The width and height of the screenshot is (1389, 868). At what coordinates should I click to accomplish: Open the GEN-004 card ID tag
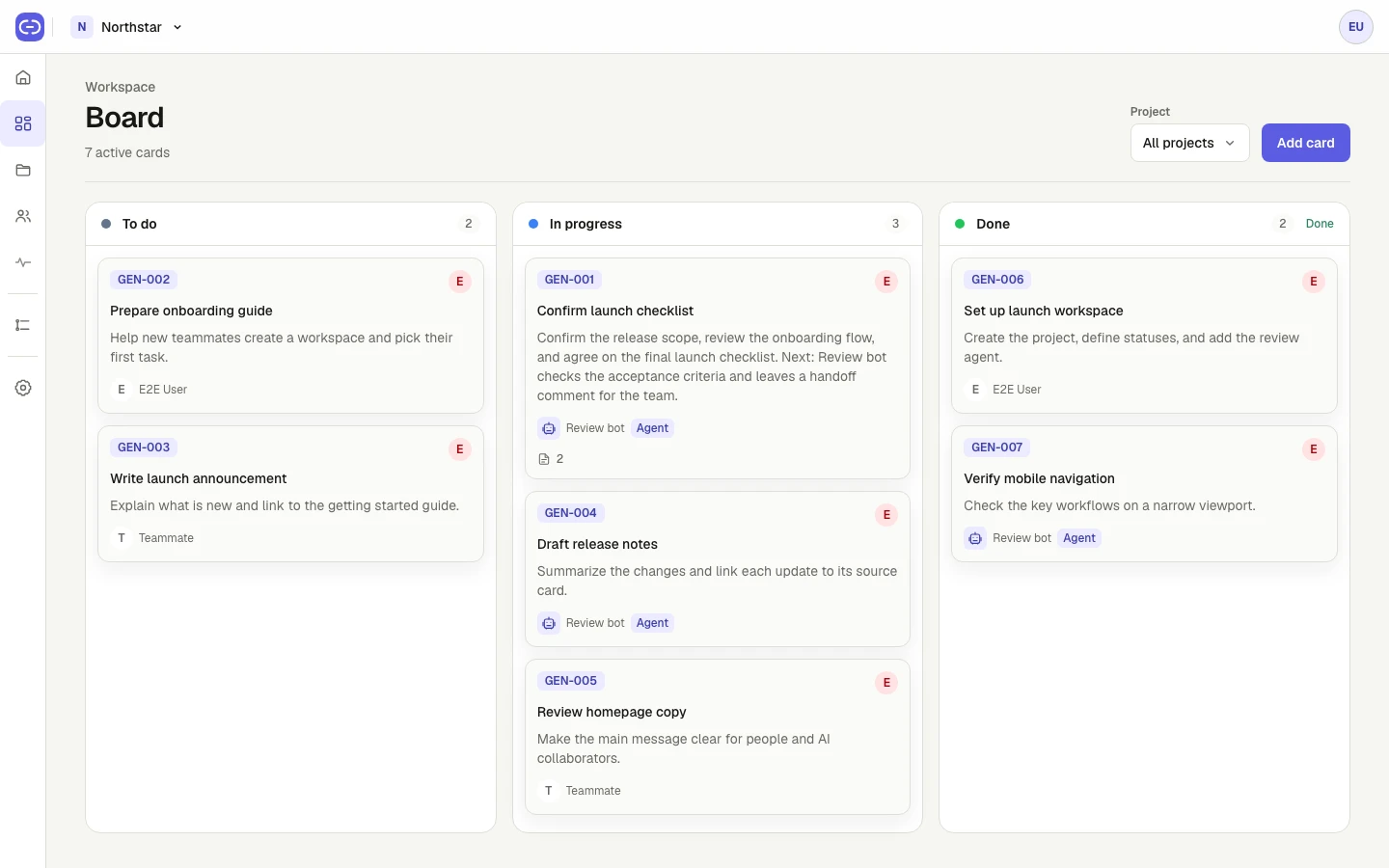tap(571, 513)
